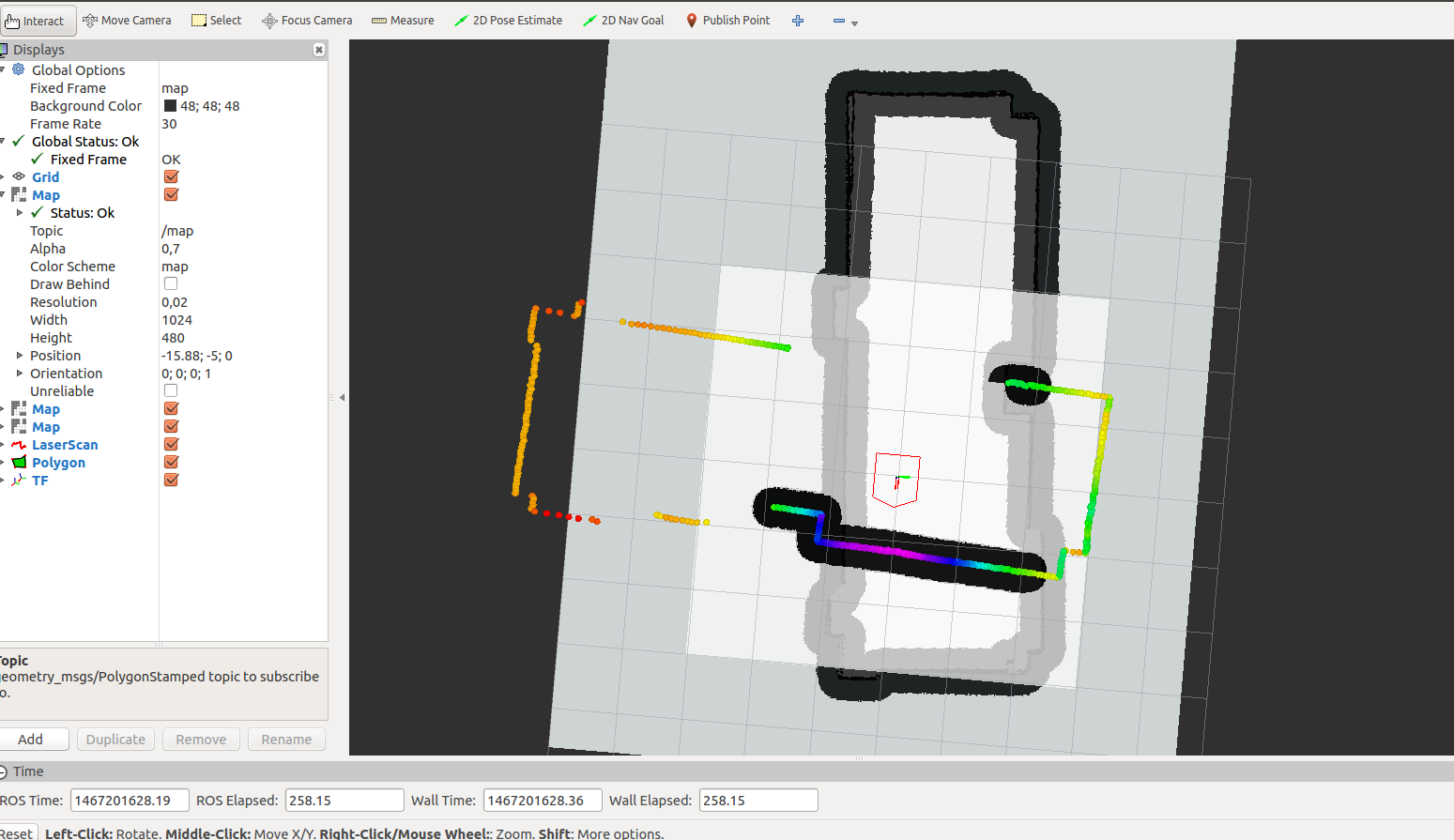Click the Wall Time field
Viewport: 1454px width, 840px height.
[x=543, y=801]
